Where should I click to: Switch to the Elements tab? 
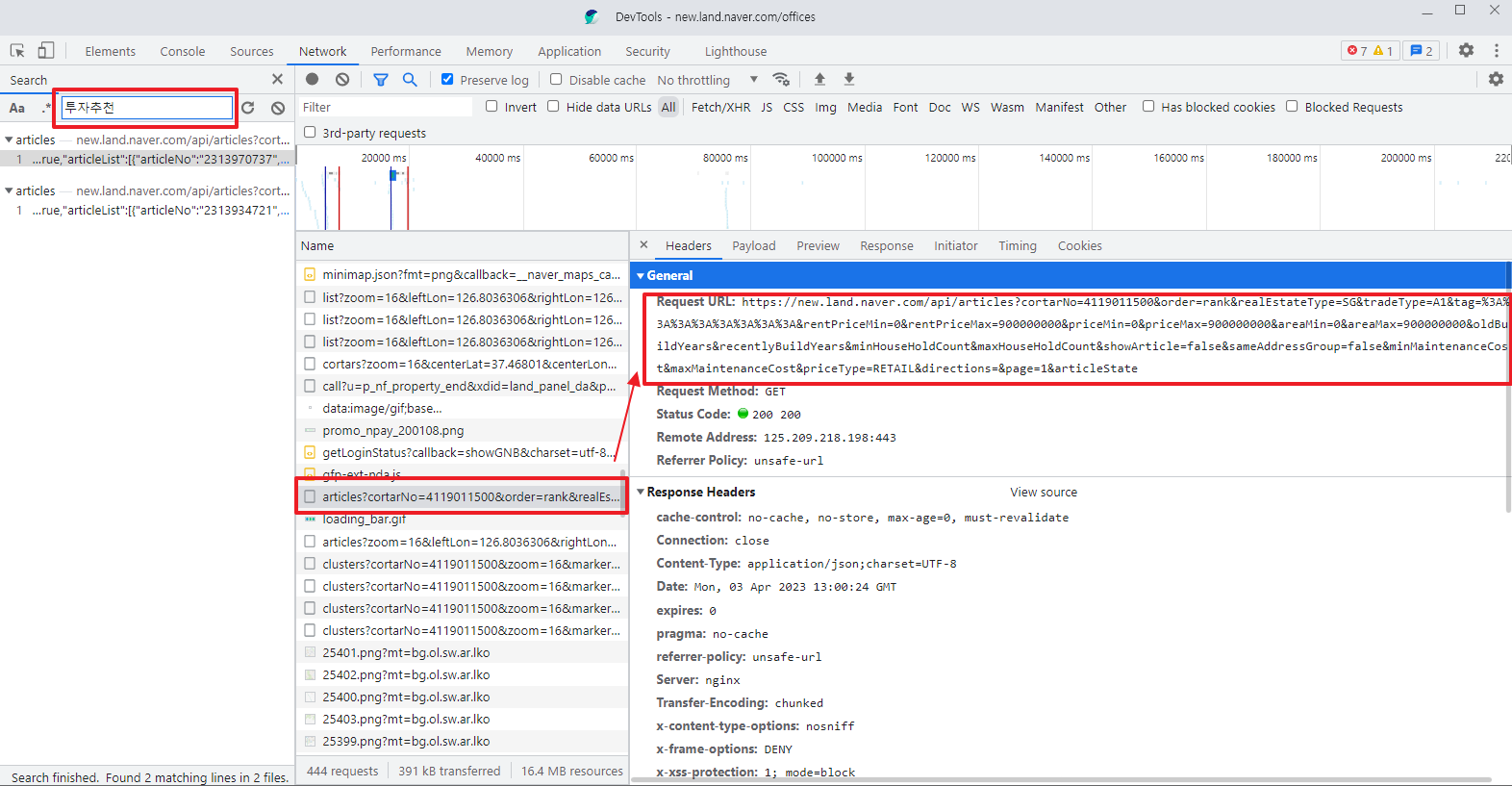coord(111,51)
